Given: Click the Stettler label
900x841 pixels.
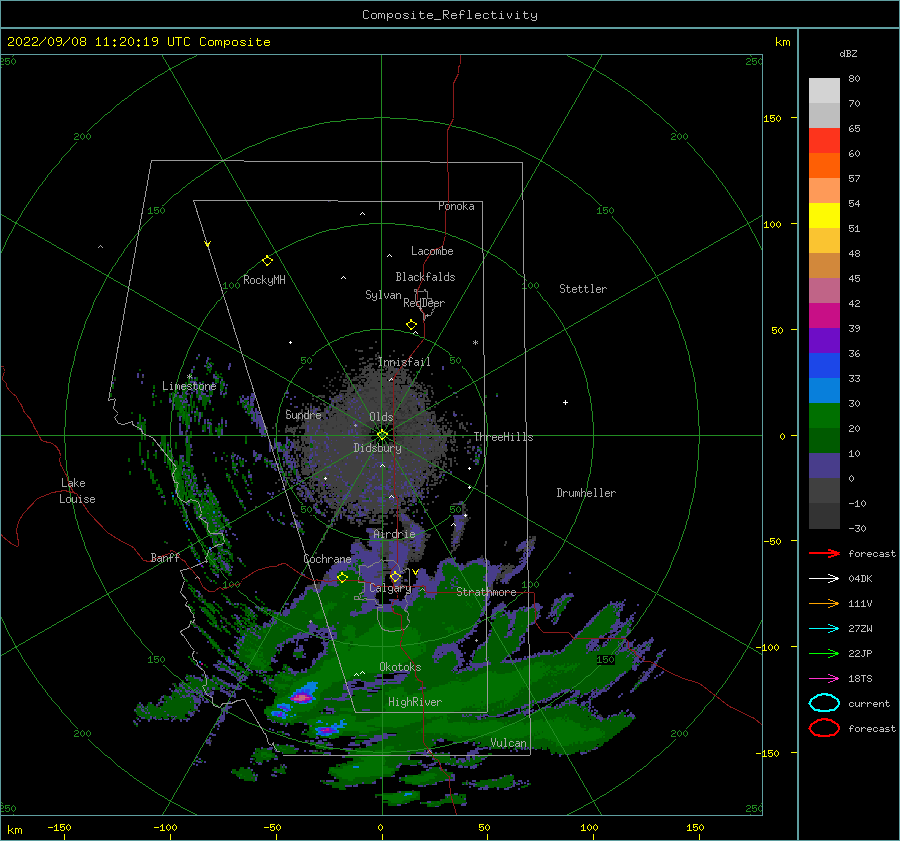Looking at the screenshot, I should [x=583, y=289].
